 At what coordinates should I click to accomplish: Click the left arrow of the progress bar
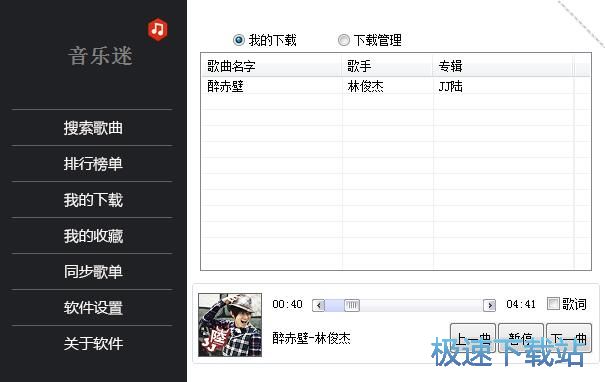(x=318, y=305)
